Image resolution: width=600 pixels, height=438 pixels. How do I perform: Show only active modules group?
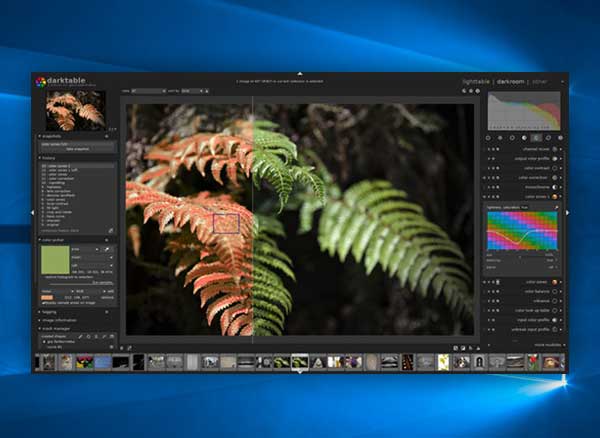pos(488,138)
